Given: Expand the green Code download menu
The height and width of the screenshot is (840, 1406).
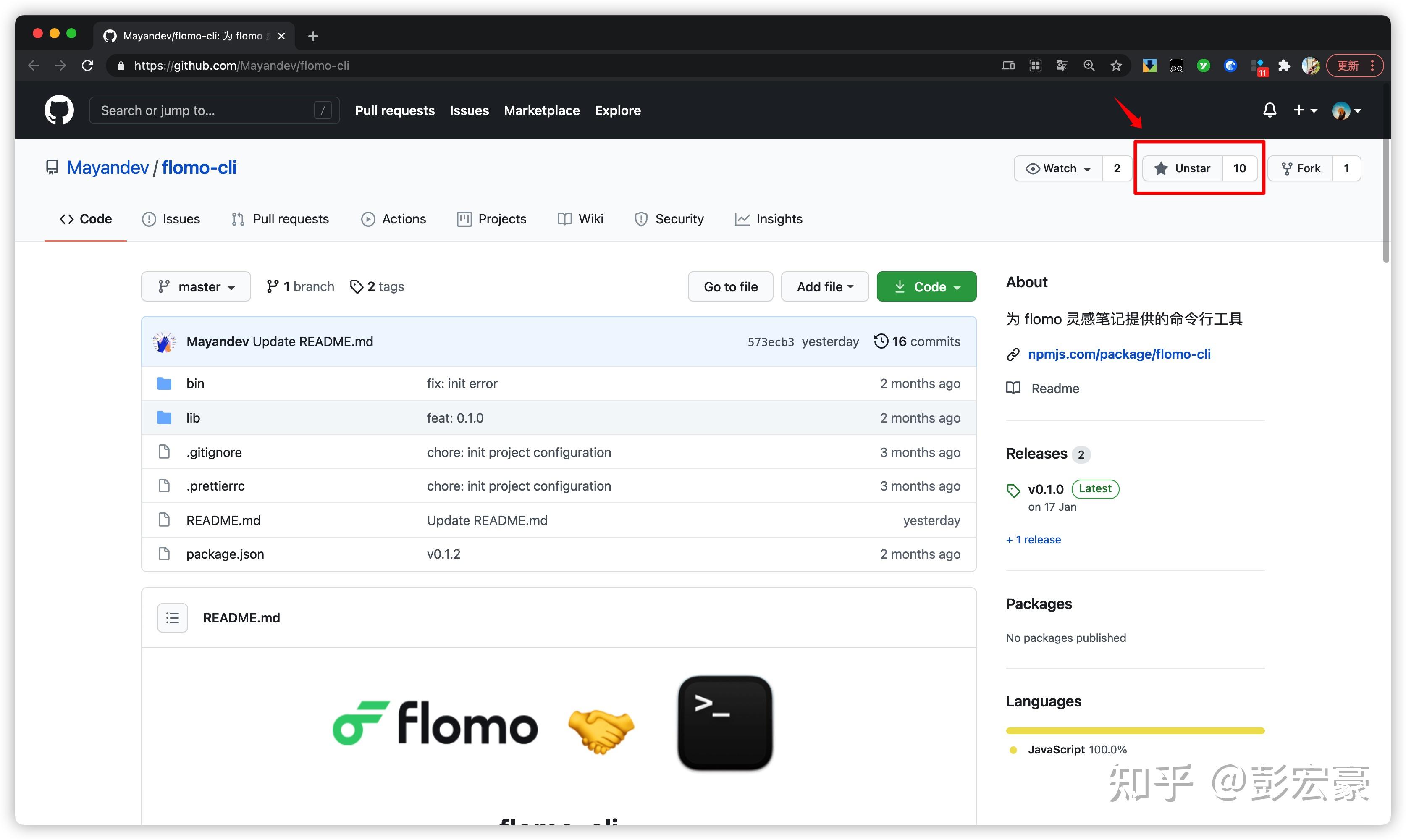Looking at the screenshot, I should click(x=926, y=286).
